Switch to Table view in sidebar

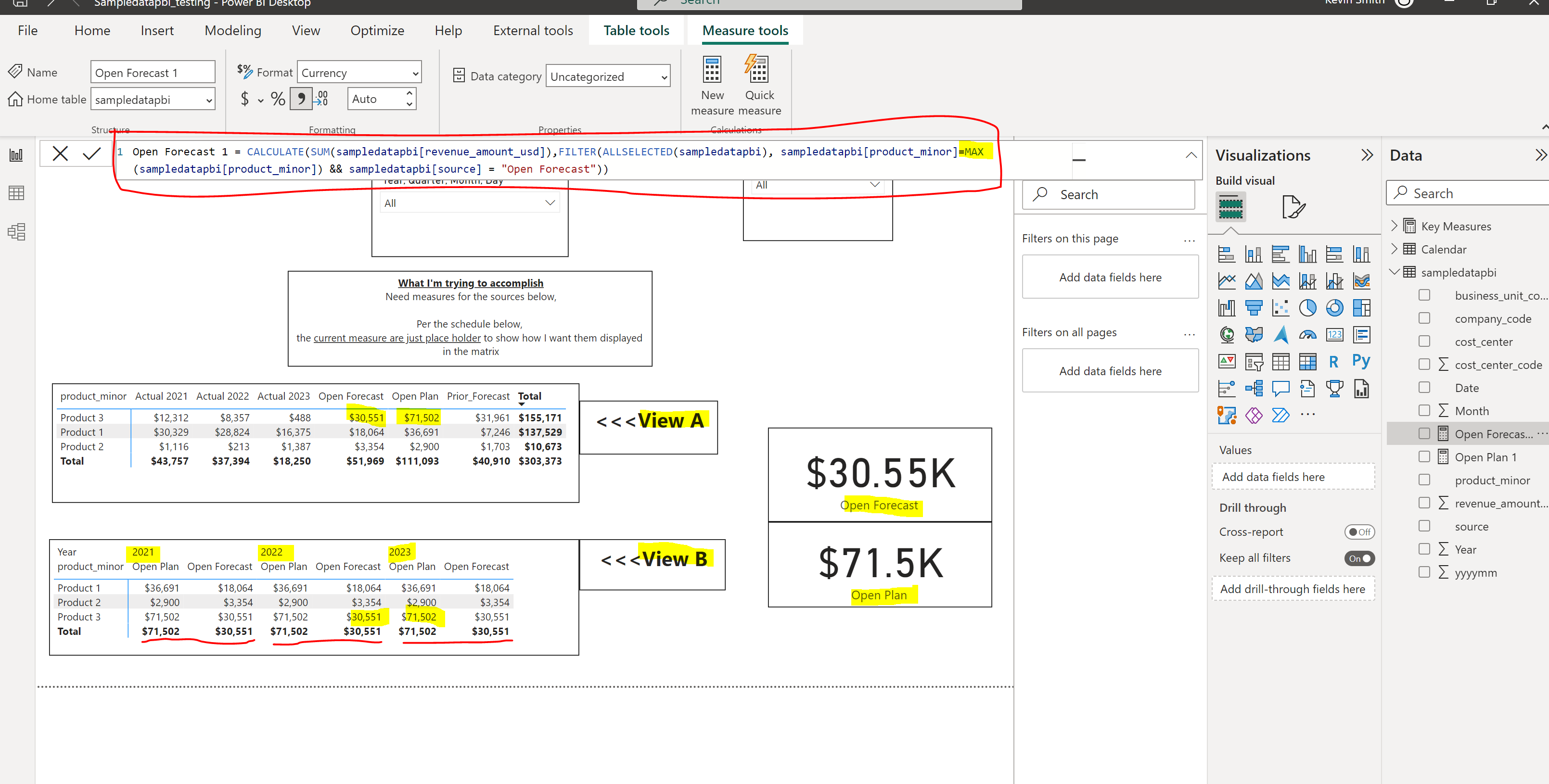click(16, 193)
